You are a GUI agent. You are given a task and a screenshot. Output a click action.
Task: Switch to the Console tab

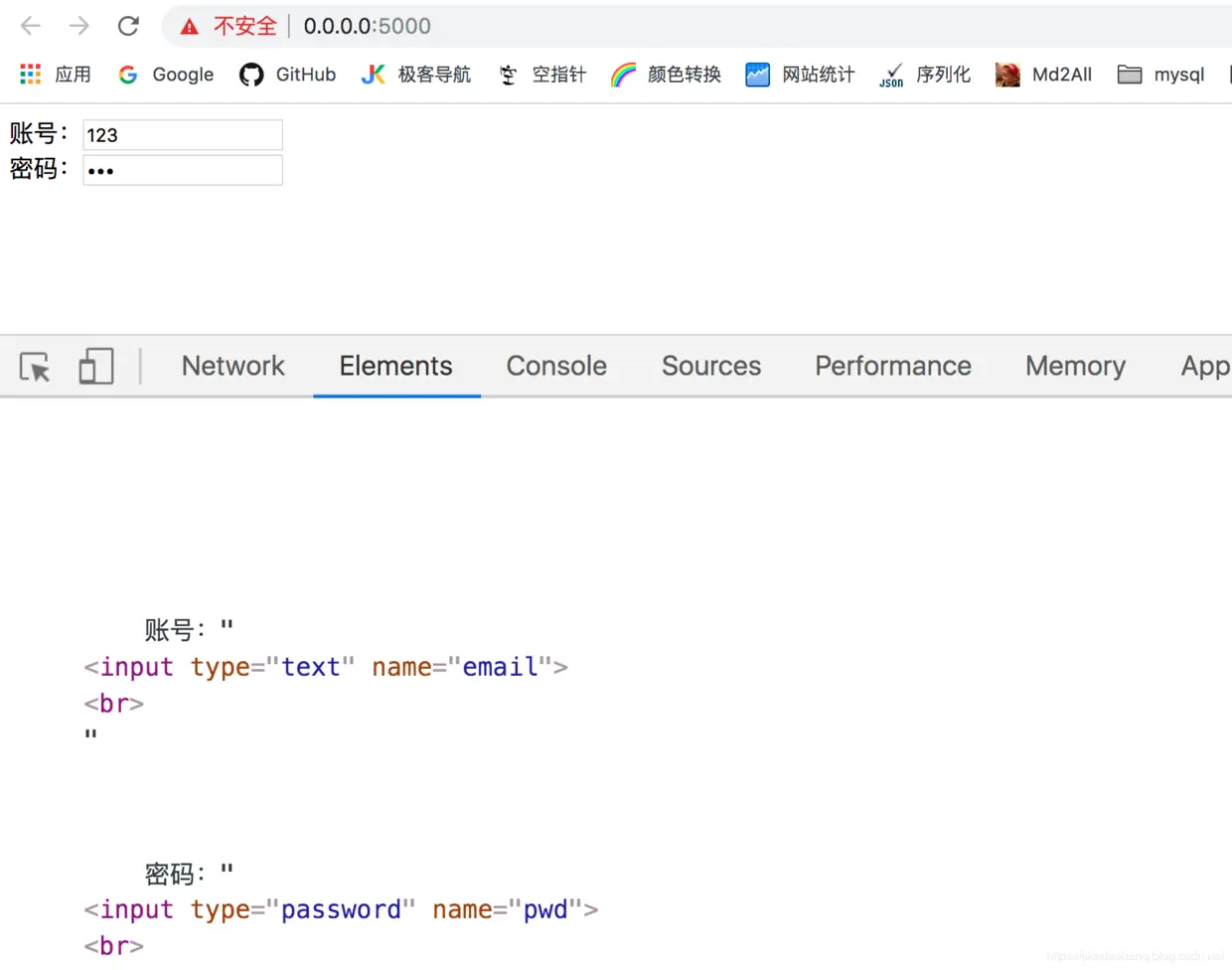[x=556, y=366]
